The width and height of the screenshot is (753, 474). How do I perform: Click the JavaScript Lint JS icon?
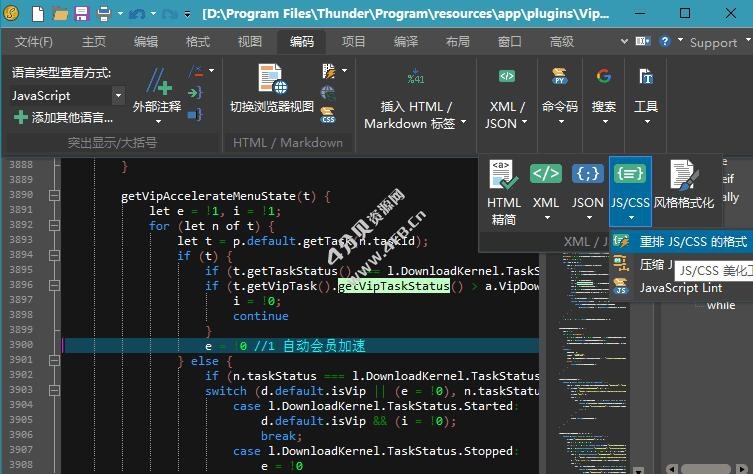click(x=621, y=287)
